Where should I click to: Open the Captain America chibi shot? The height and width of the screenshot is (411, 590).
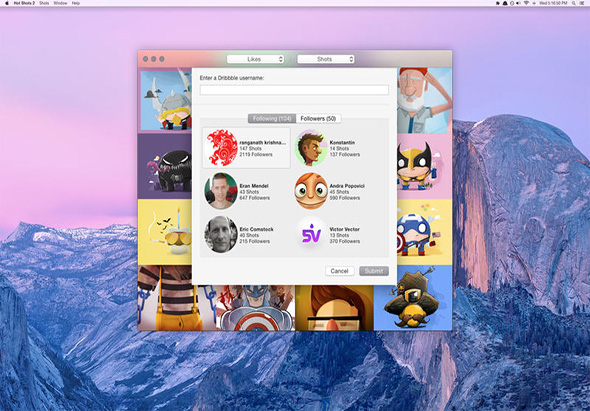(424, 232)
